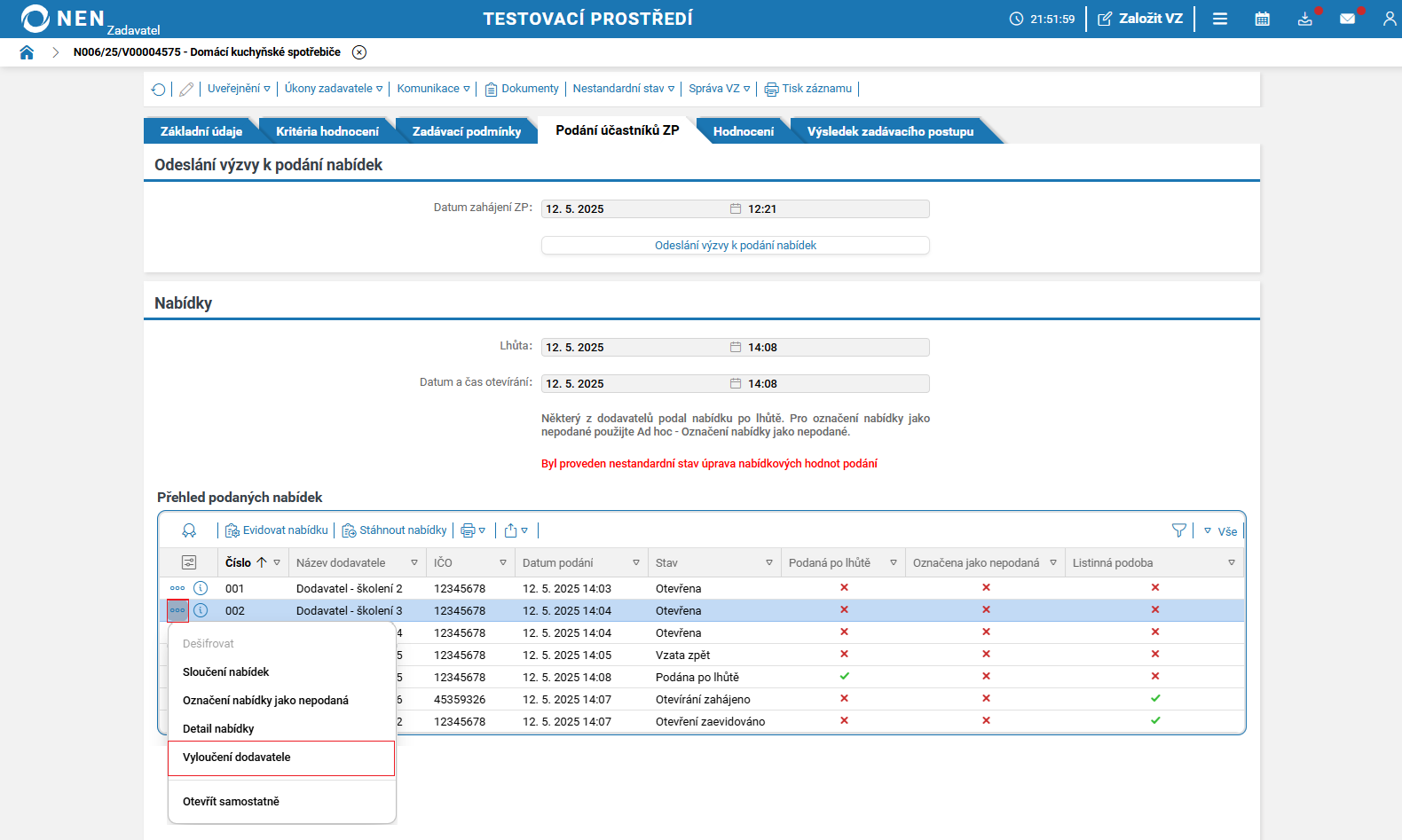The width and height of the screenshot is (1402, 840).
Task: Click the user profile icon
Action: 1389,19
